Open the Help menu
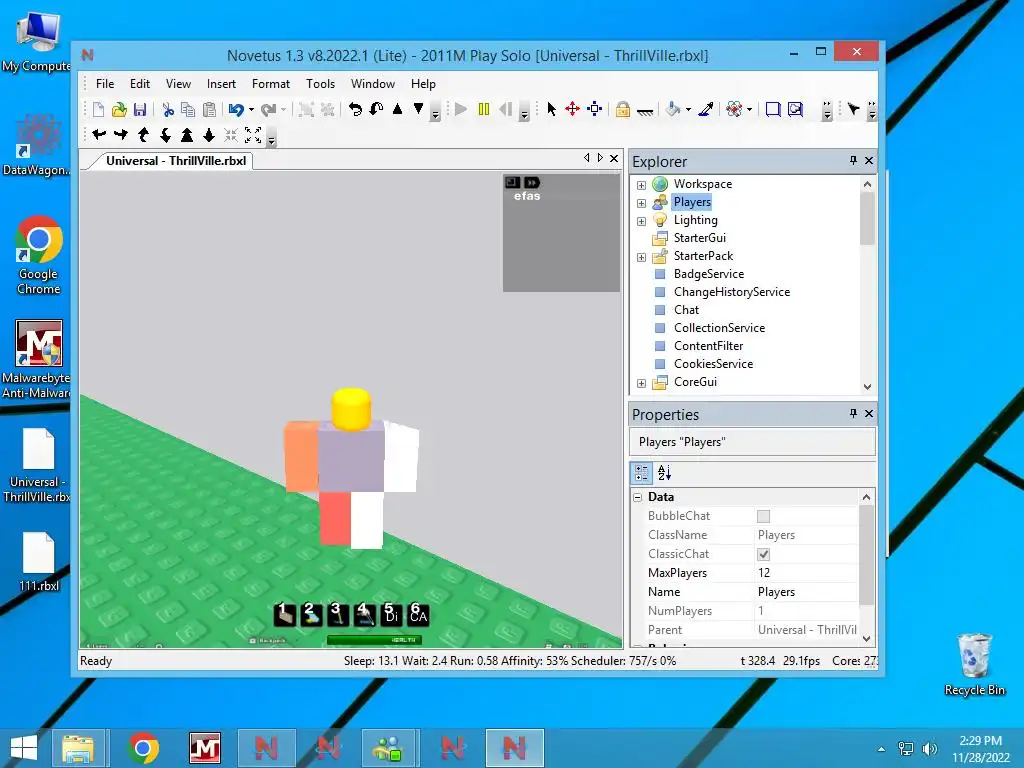Screen dimensions: 1024x768 pos(423,84)
